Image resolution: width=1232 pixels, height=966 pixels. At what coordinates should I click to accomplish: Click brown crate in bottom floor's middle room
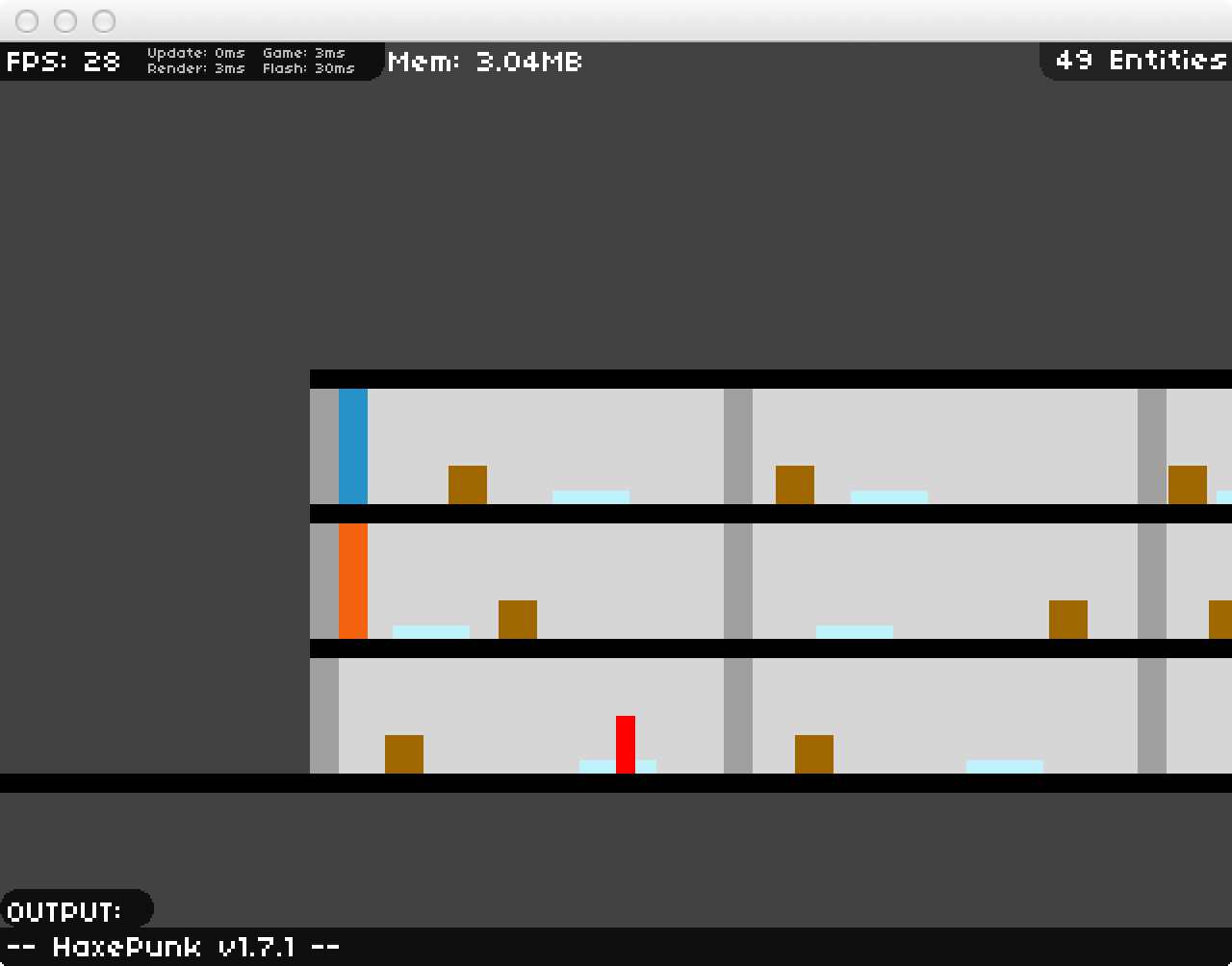click(814, 754)
